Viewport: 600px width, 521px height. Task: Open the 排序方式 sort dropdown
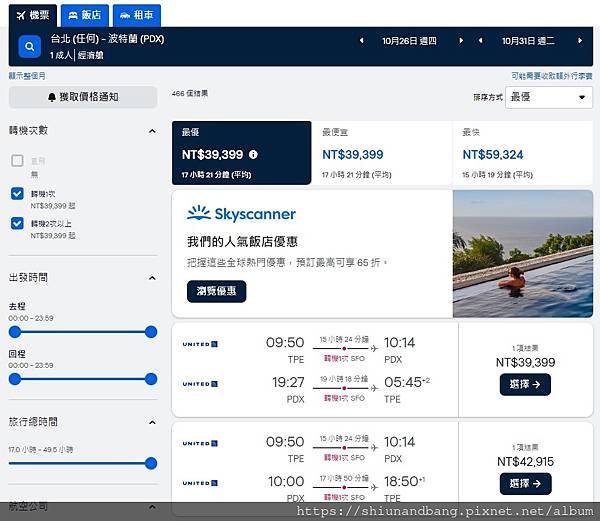pos(549,97)
